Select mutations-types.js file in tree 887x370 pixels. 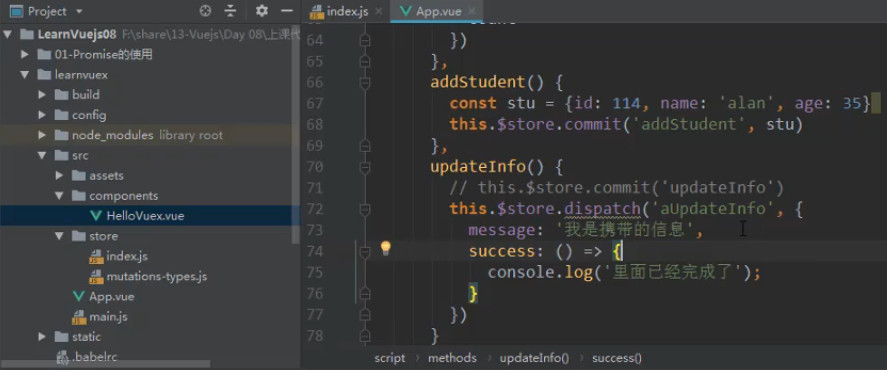click(x=157, y=277)
